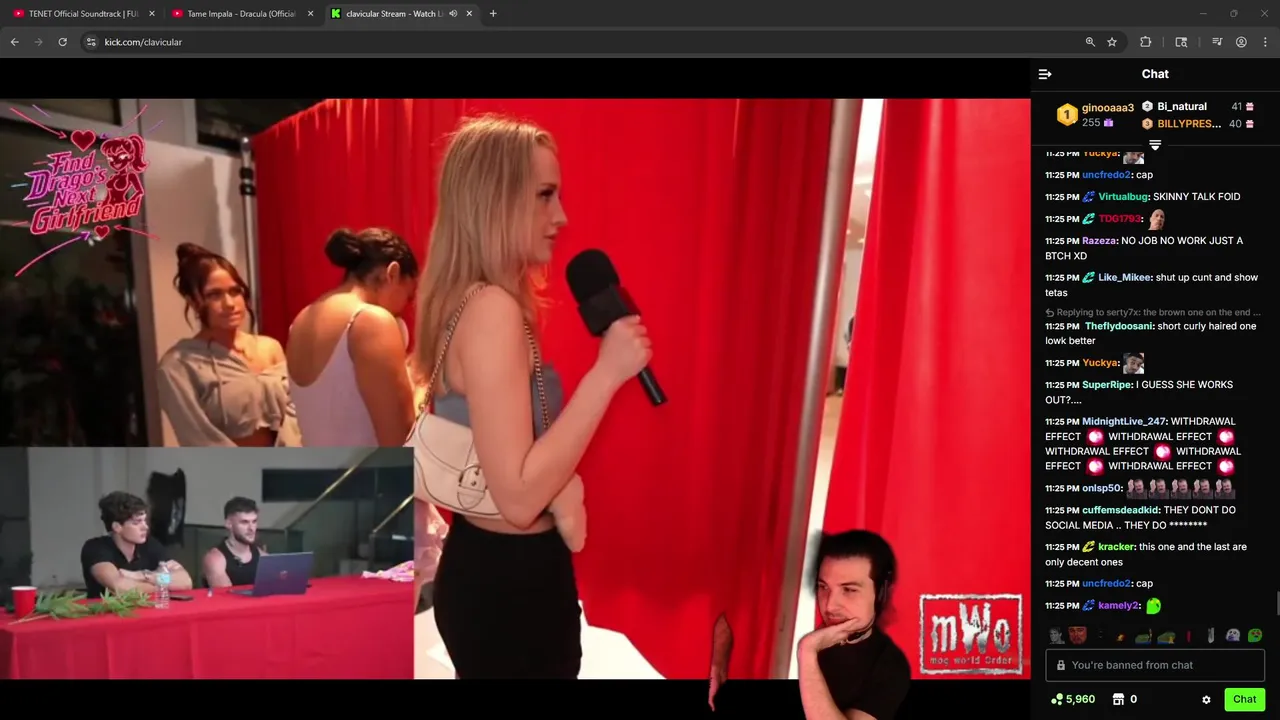Image resolution: width=1280 pixels, height=720 pixels.
Task: Click the livestream video player
Action: [515, 388]
